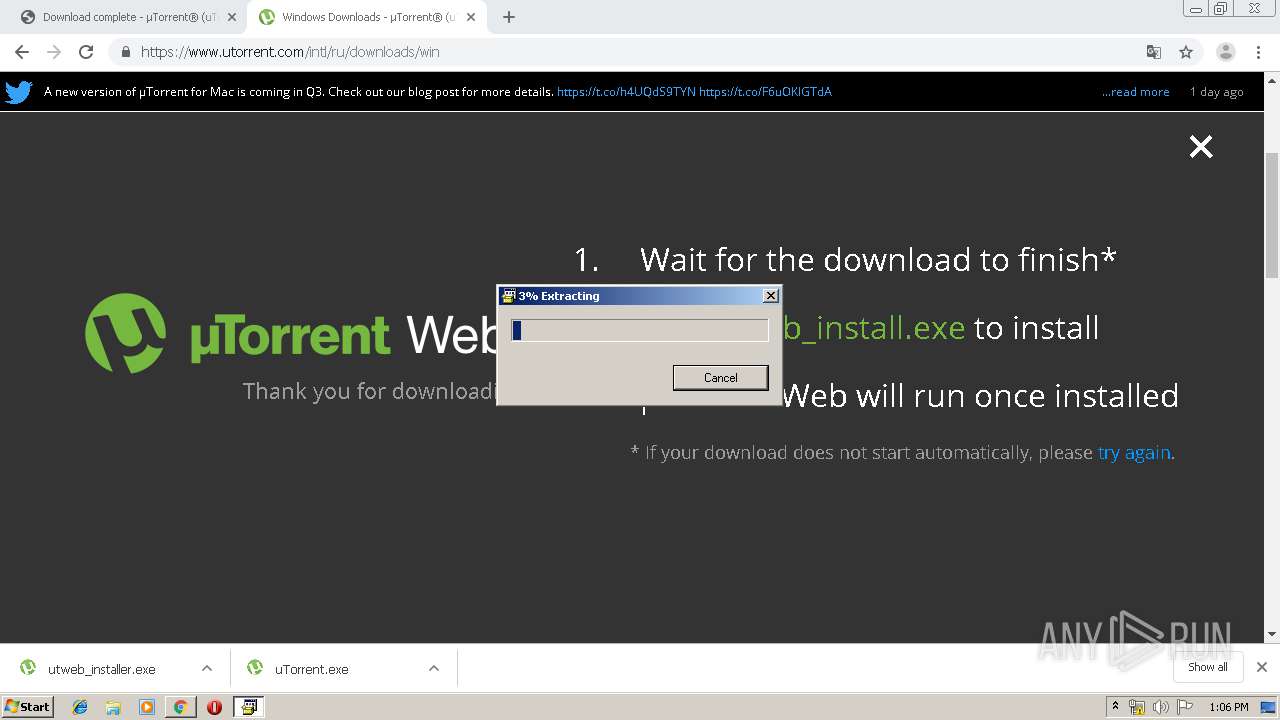1280x720 pixels.
Task: Open the Opera taskbar icon
Action: tap(214, 707)
